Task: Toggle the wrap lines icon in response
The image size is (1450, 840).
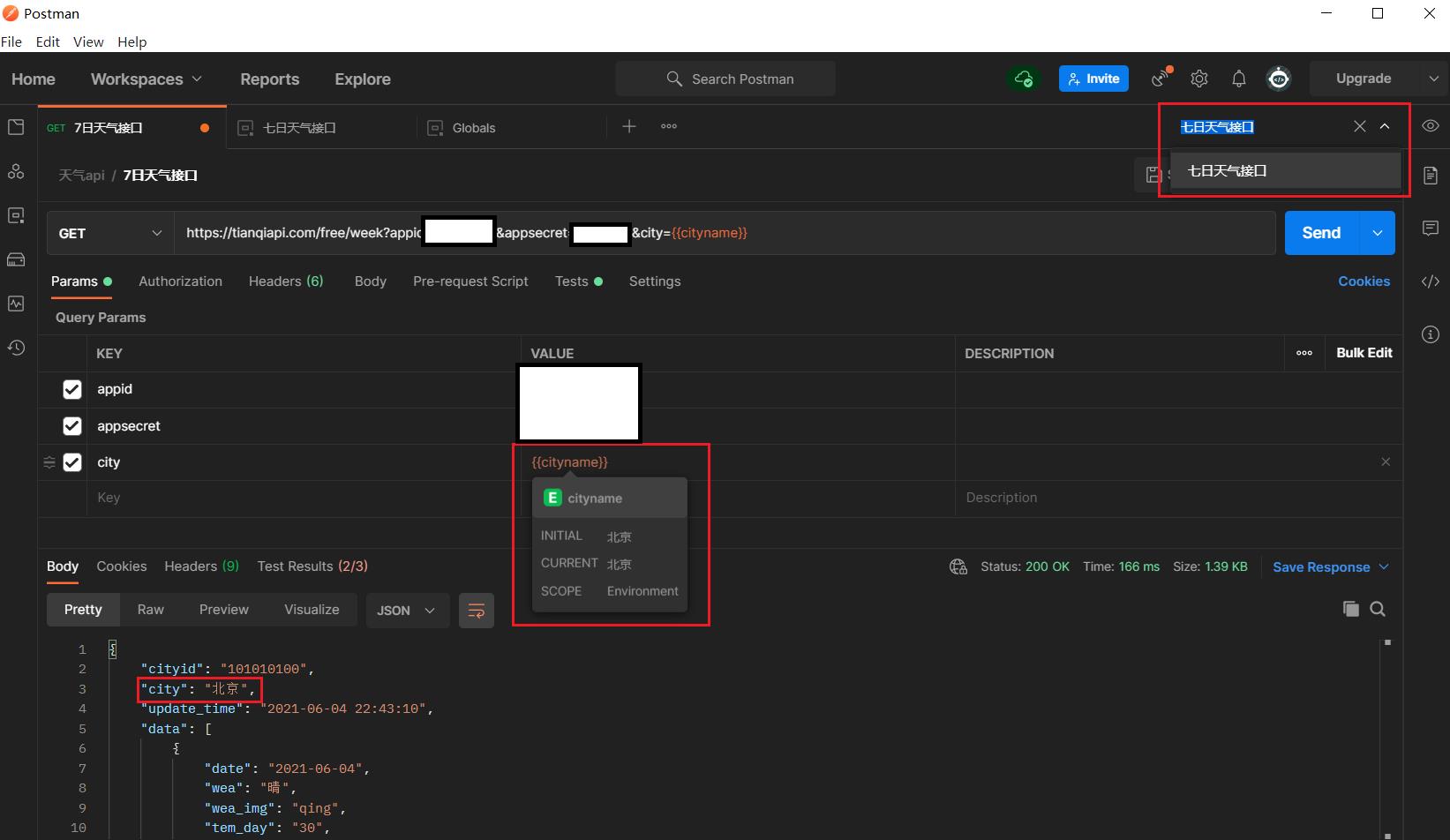Action: pos(477,610)
